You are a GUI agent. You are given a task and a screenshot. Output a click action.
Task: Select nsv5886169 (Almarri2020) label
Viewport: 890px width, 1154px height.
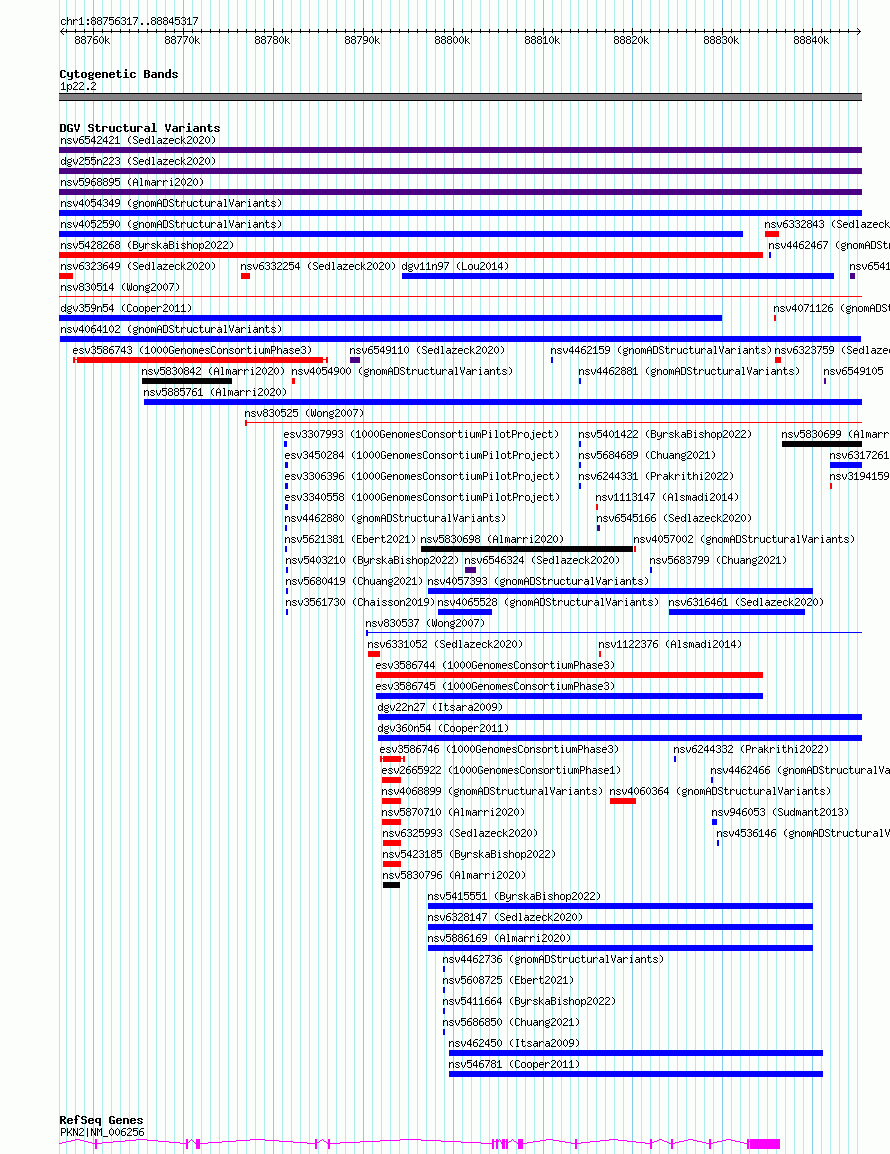tap(499, 938)
